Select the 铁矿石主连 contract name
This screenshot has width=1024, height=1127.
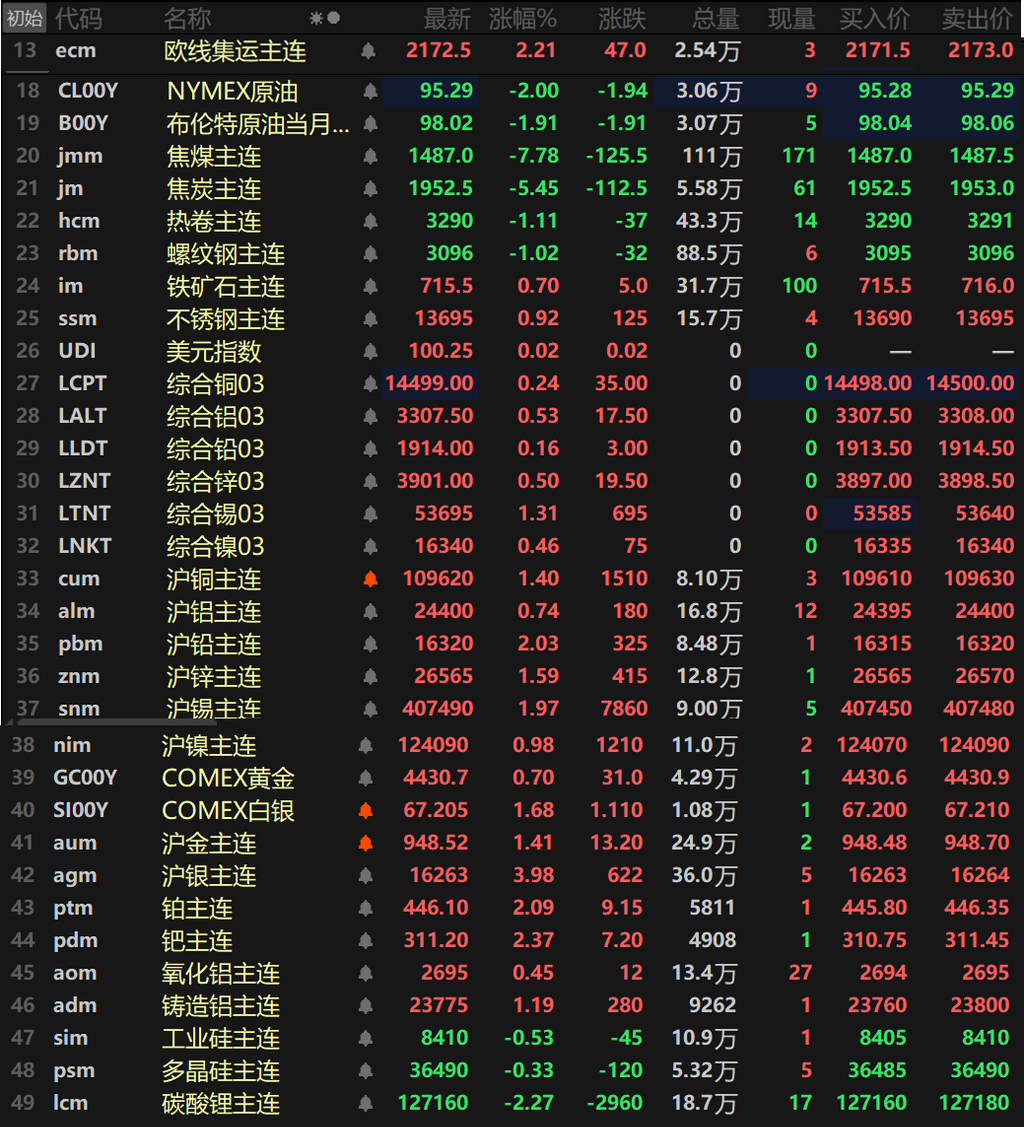(x=226, y=286)
